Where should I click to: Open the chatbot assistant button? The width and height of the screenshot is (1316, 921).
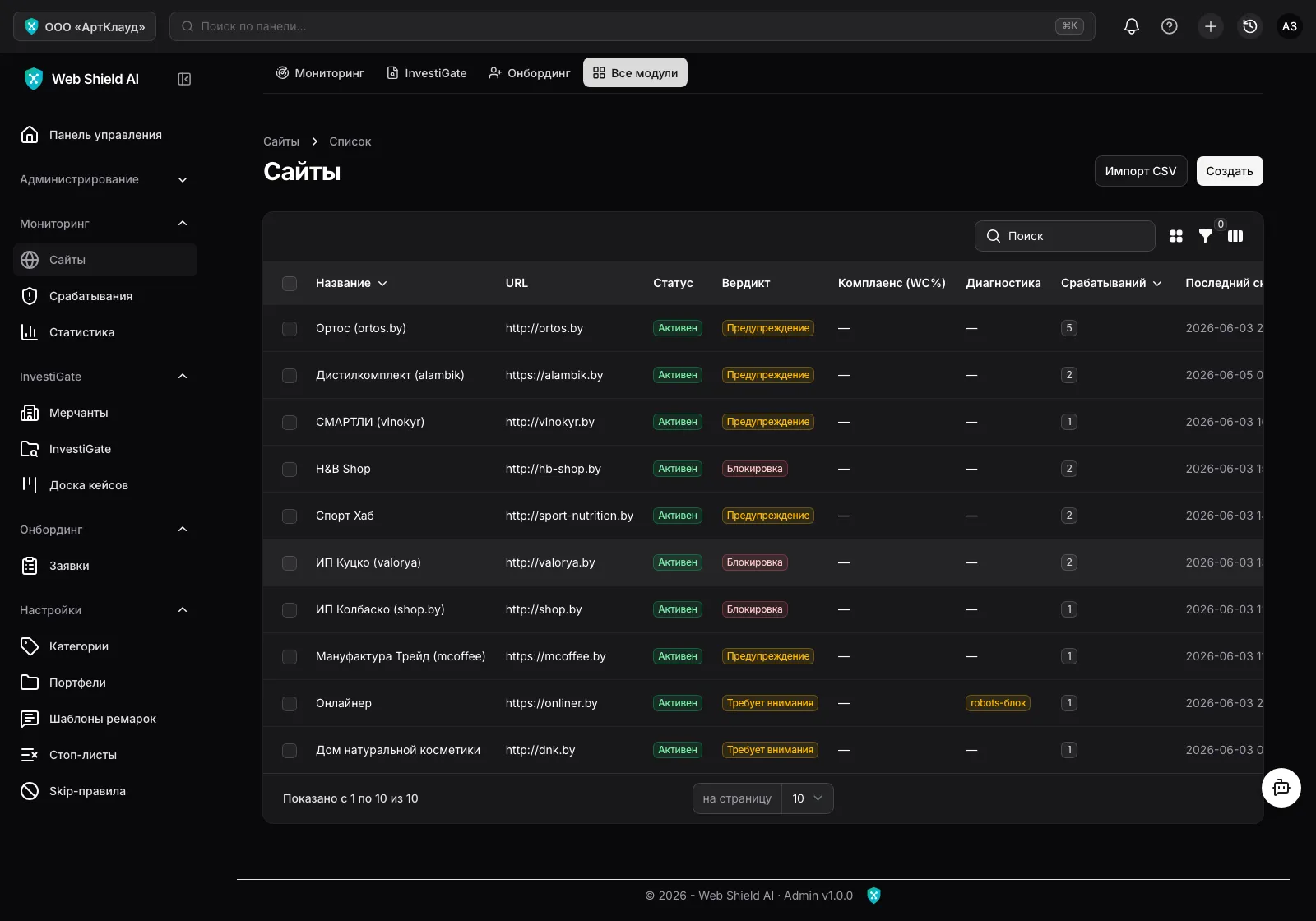pyautogui.click(x=1281, y=788)
